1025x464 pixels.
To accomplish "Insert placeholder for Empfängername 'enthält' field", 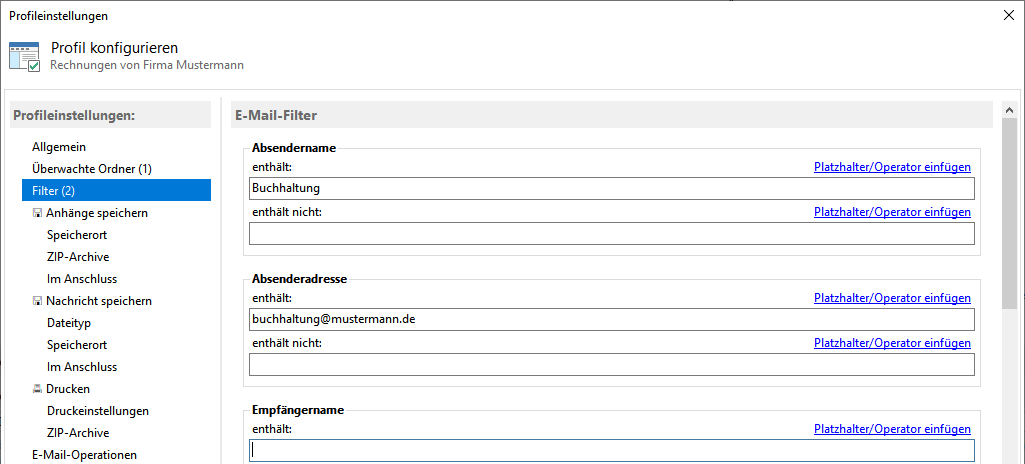I will pos(892,429).
